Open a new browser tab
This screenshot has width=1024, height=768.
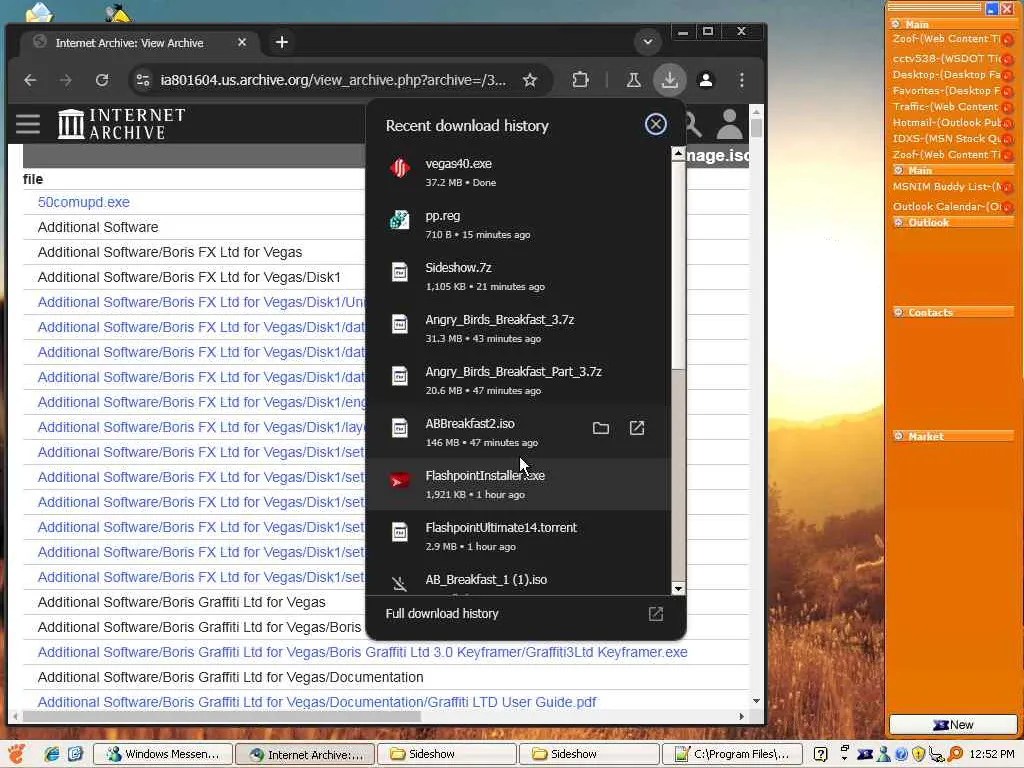pyautogui.click(x=281, y=42)
